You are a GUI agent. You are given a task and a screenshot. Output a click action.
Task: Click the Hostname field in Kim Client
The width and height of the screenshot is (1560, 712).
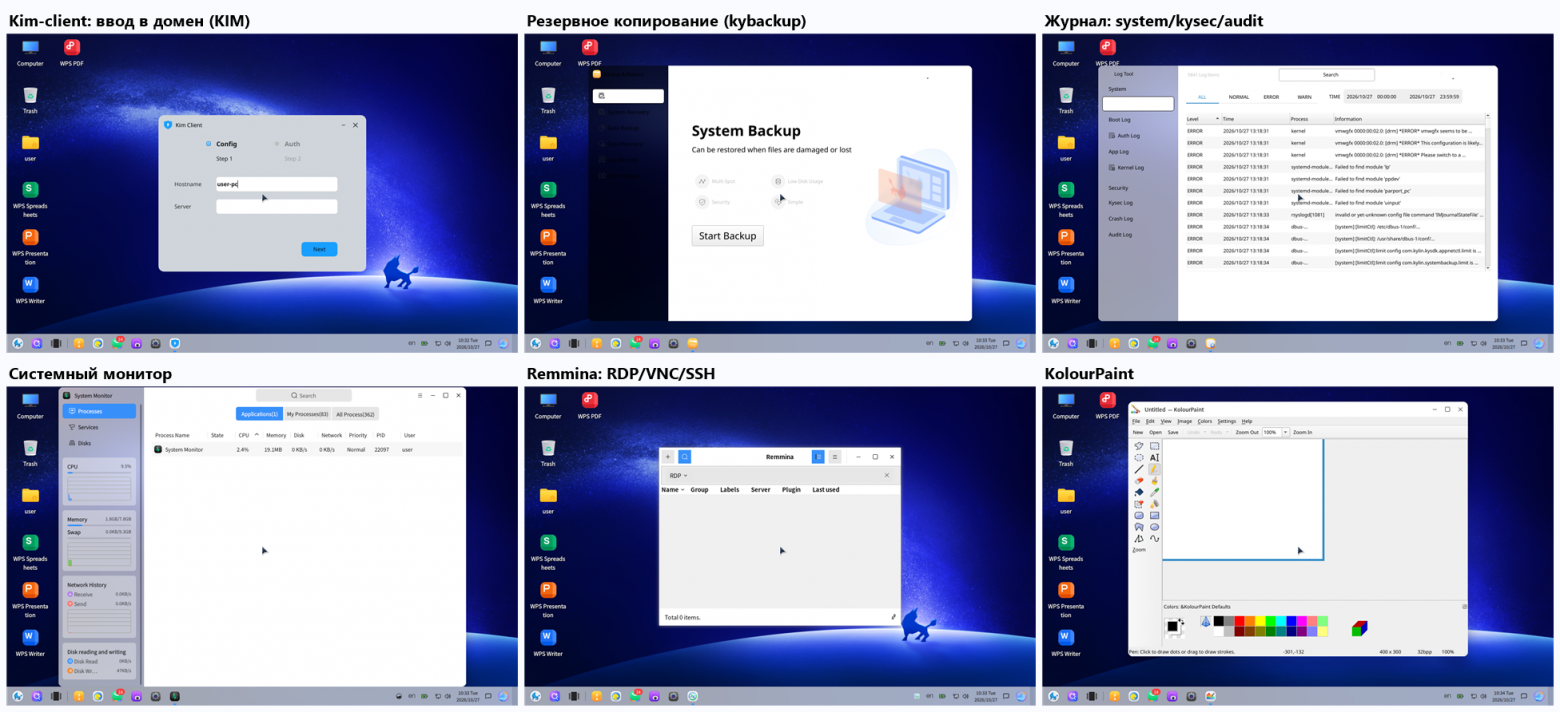276,184
